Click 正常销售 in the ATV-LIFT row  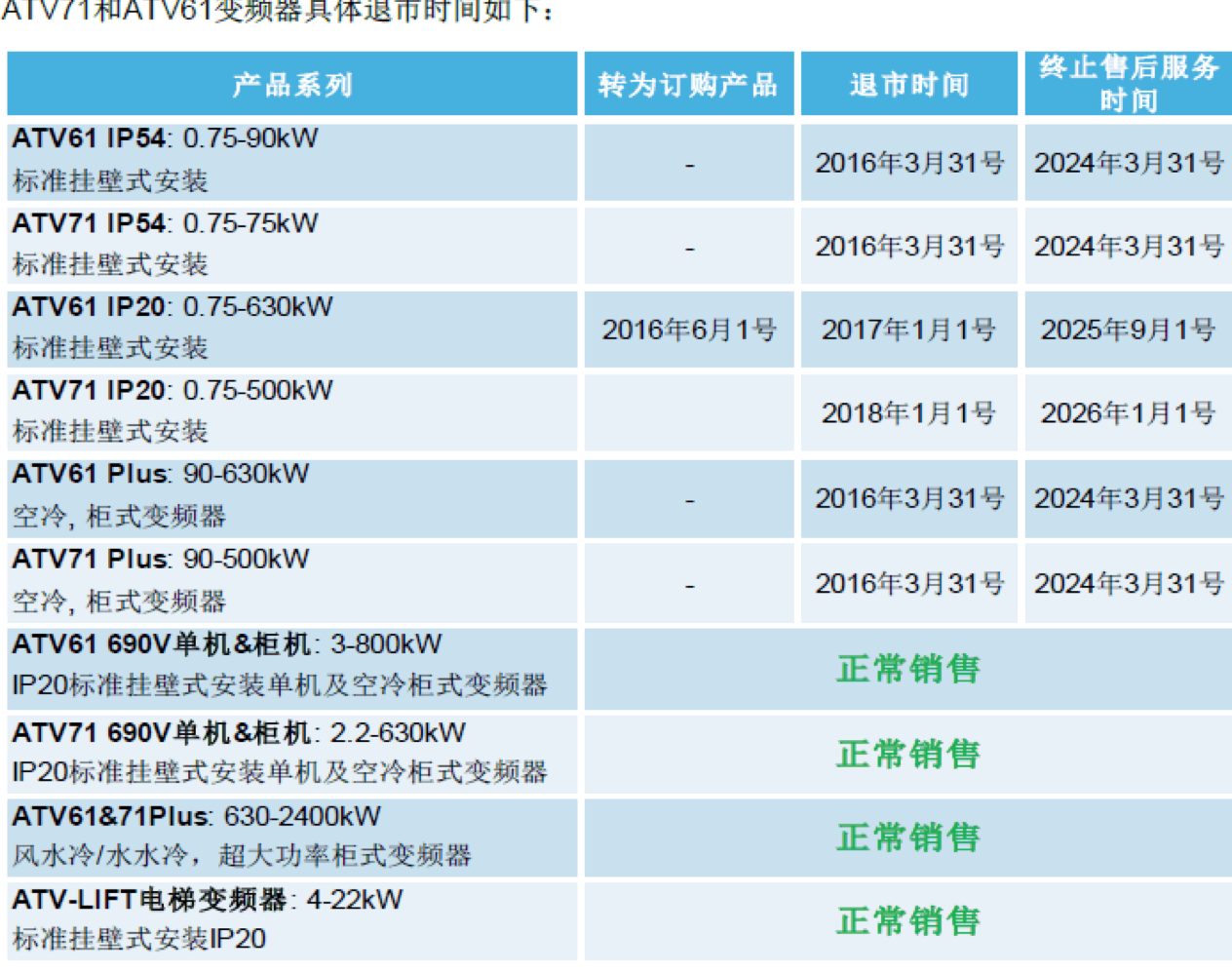pyautogui.click(x=908, y=921)
